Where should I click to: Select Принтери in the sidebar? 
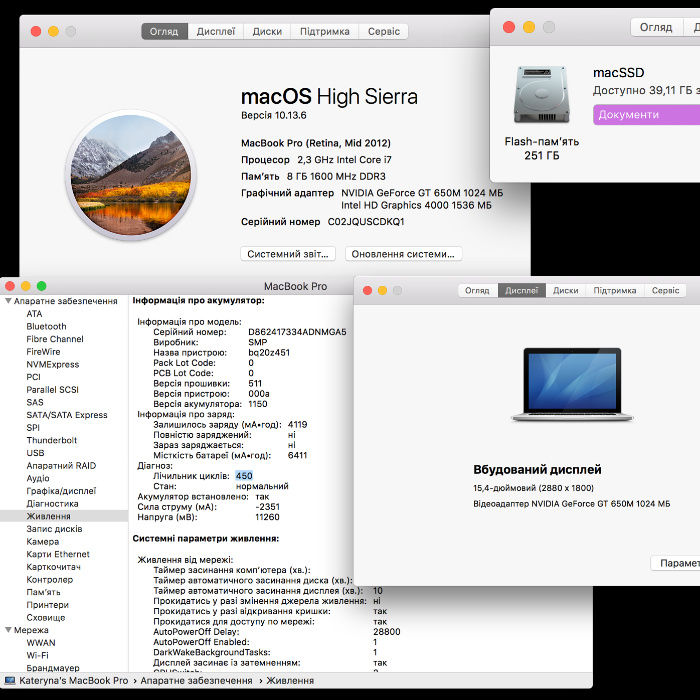(x=47, y=605)
